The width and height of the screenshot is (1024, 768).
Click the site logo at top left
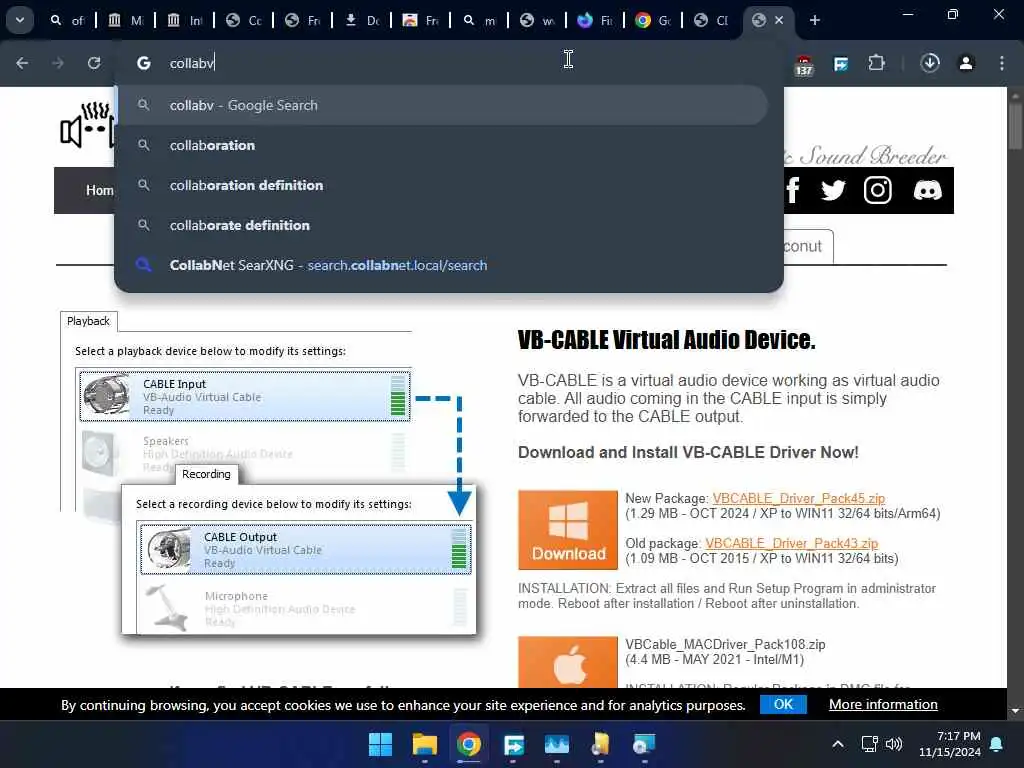[86, 125]
